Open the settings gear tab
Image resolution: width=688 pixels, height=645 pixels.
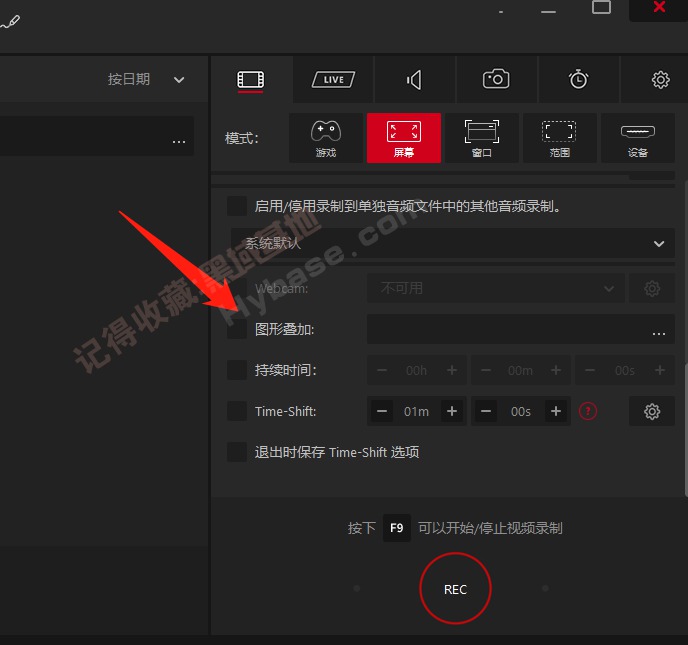point(660,80)
